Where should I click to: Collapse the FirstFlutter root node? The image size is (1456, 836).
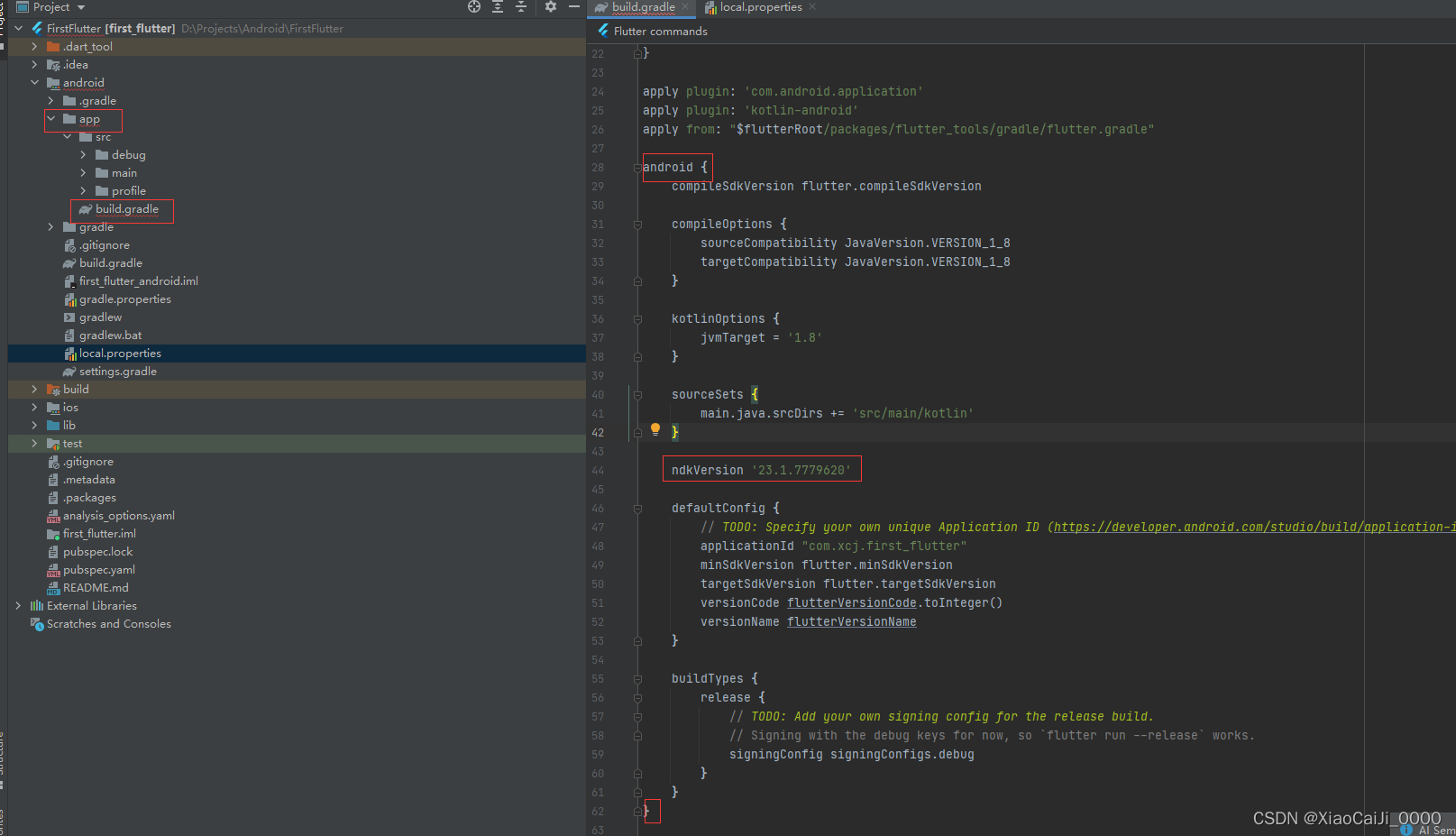click(18, 29)
